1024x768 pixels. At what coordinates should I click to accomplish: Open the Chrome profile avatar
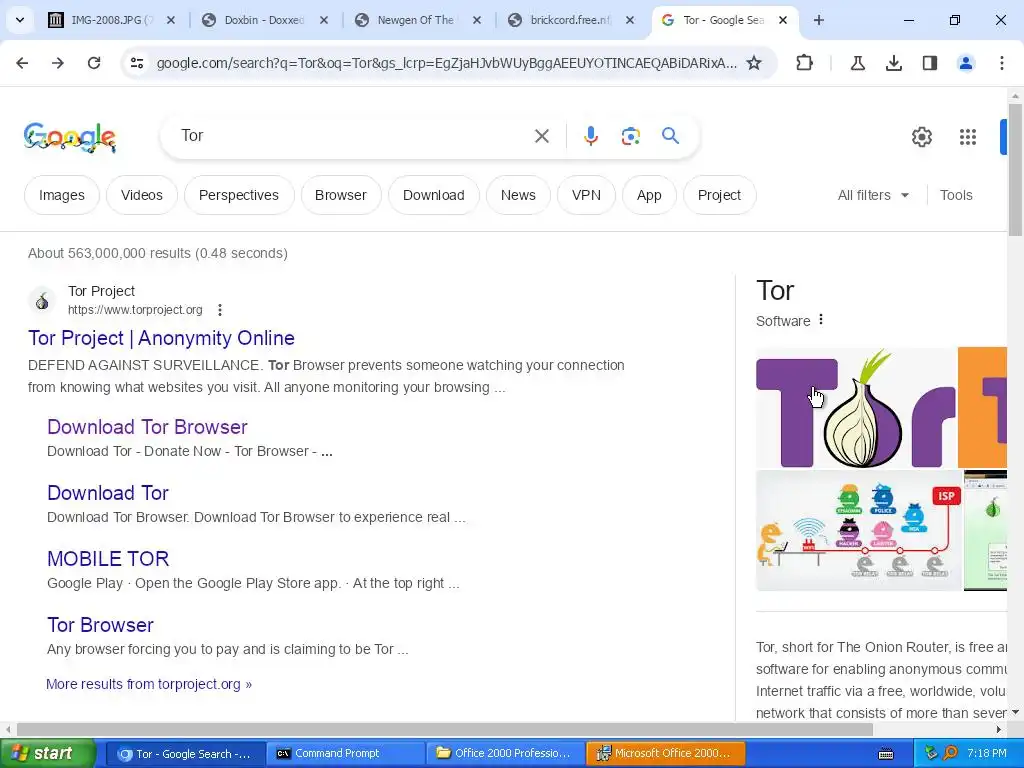click(x=965, y=63)
